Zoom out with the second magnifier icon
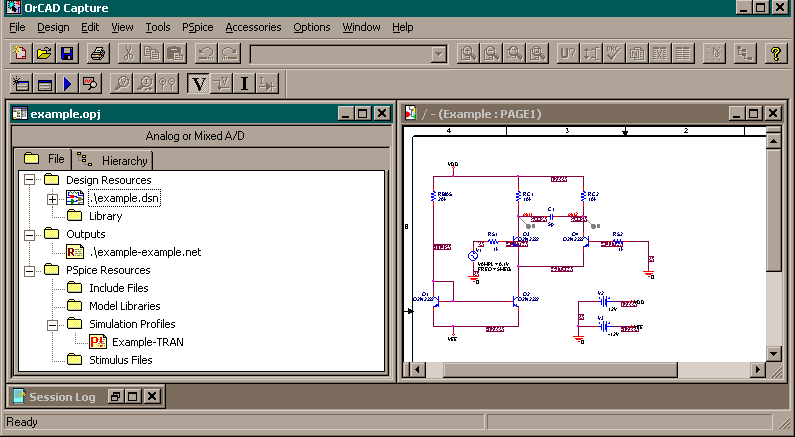This screenshot has height=437, width=795. tap(491, 53)
